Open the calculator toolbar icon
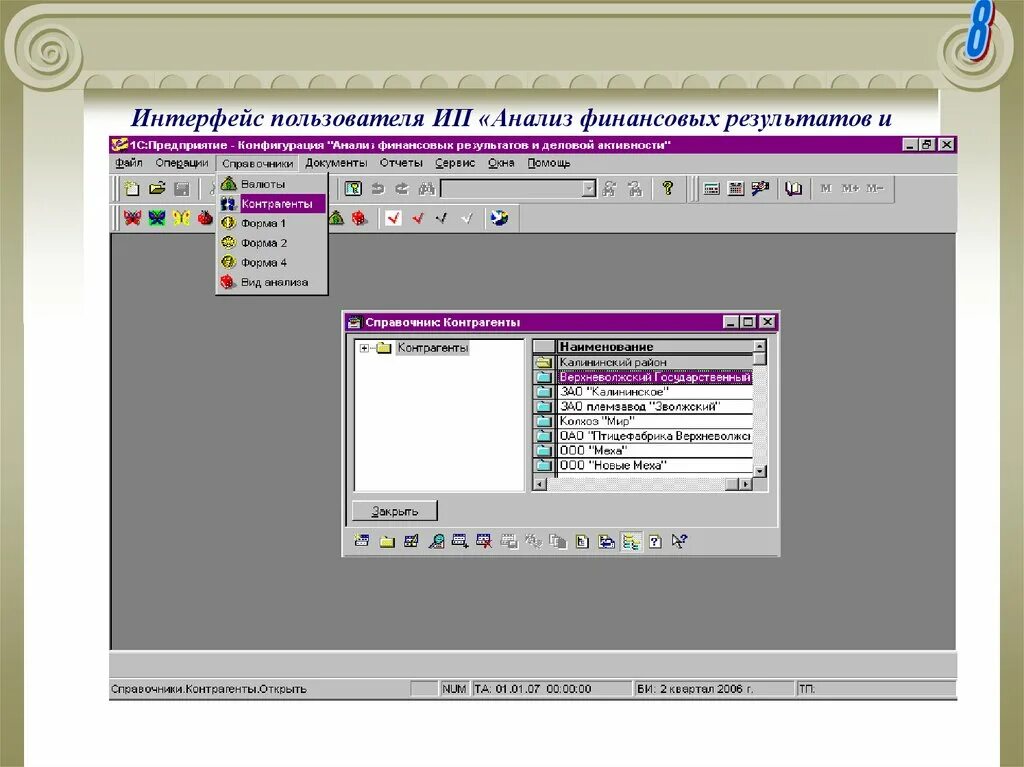 click(x=711, y=189)
